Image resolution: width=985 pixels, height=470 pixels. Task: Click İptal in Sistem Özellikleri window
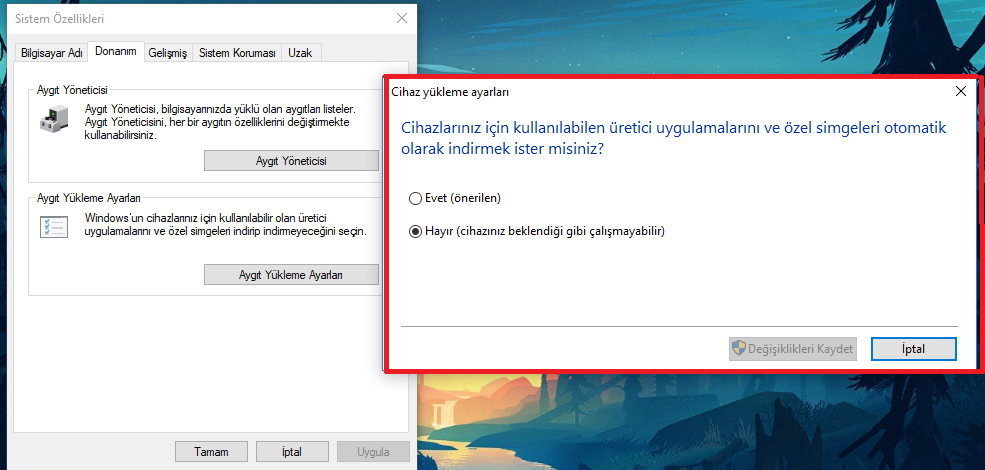[x=292, y=452]
